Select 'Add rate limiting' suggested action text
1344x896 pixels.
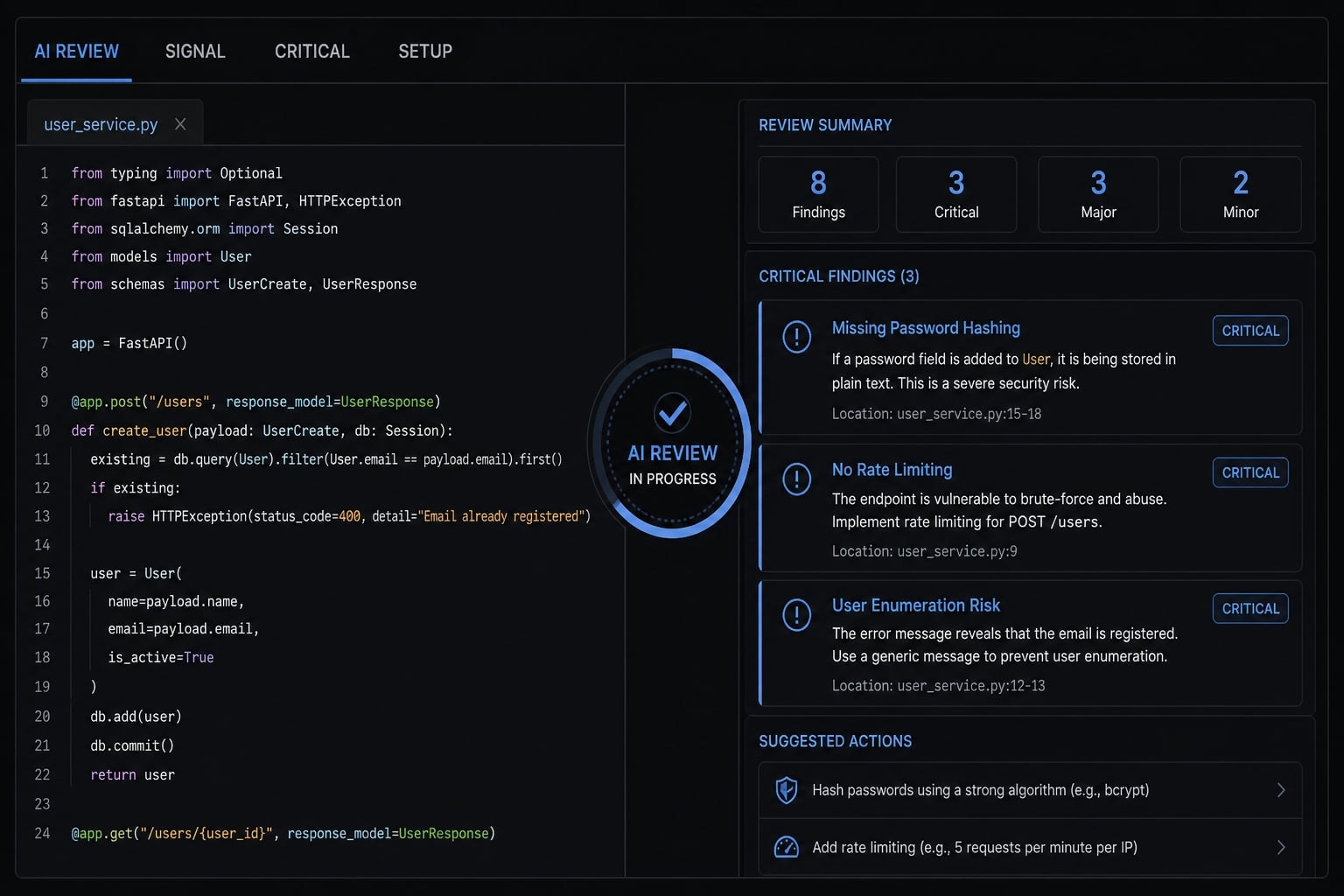pos(975,847)
